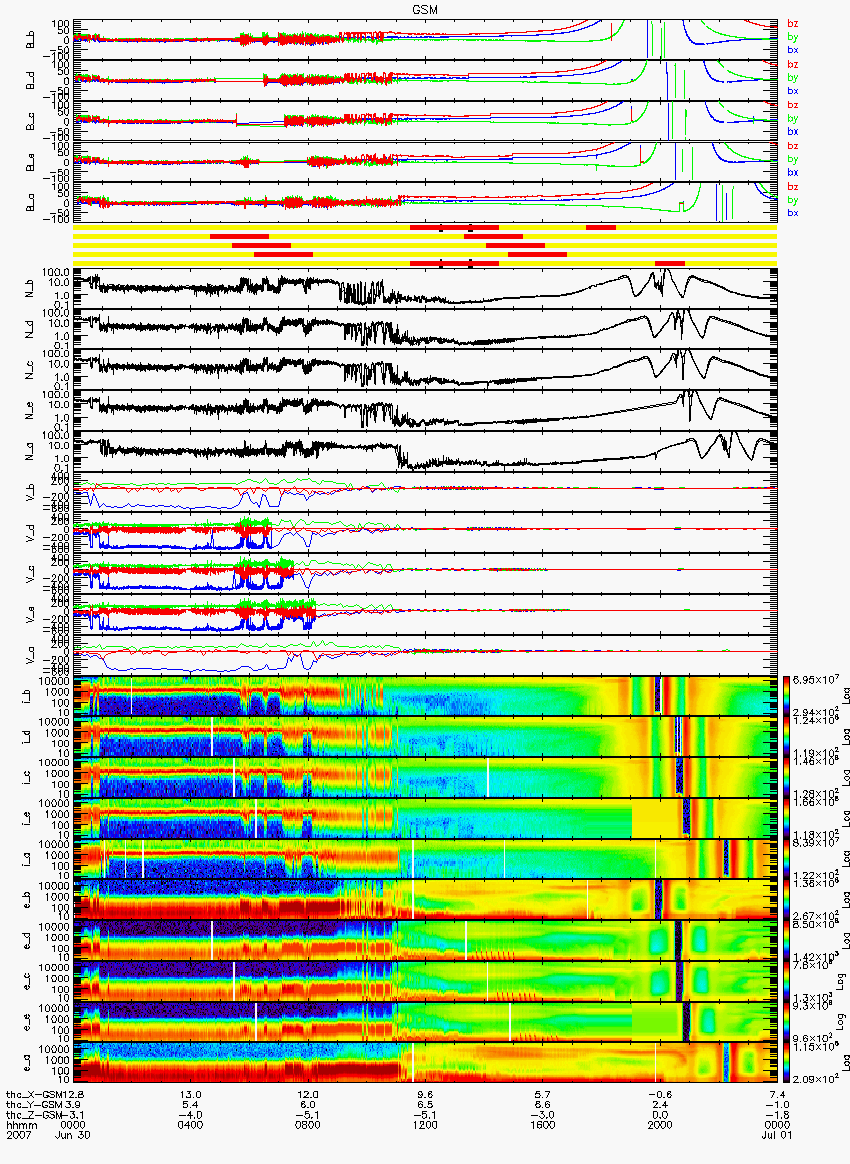Click the B_b panel axis label
Image resolution: width=850 pixels, height=1164 pixels.
[x=30, y=40]
